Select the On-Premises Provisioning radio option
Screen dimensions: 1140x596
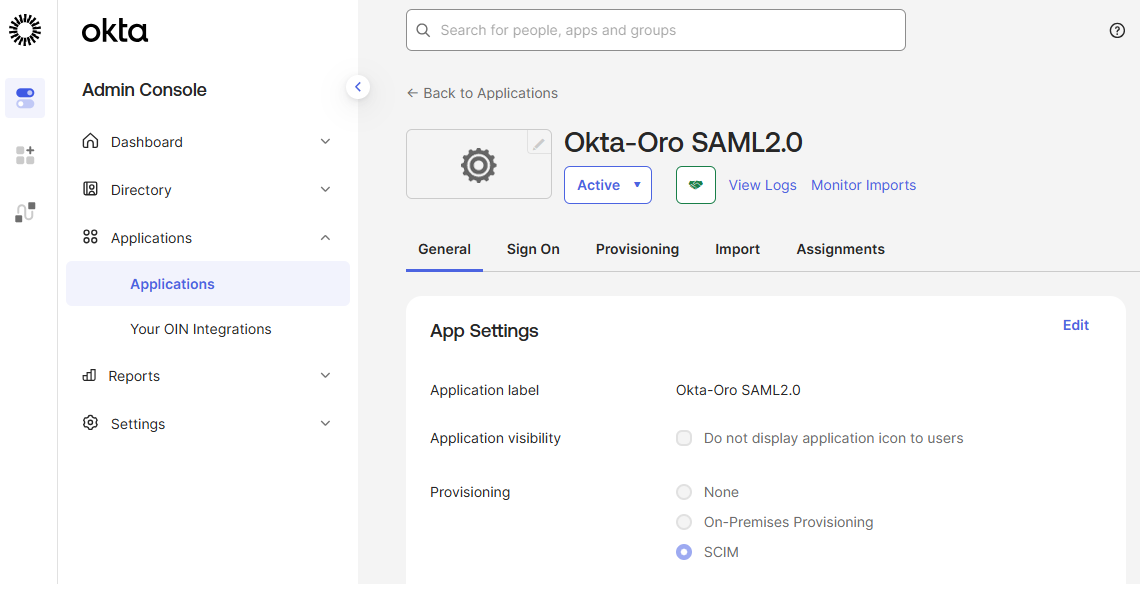(684, 522)
